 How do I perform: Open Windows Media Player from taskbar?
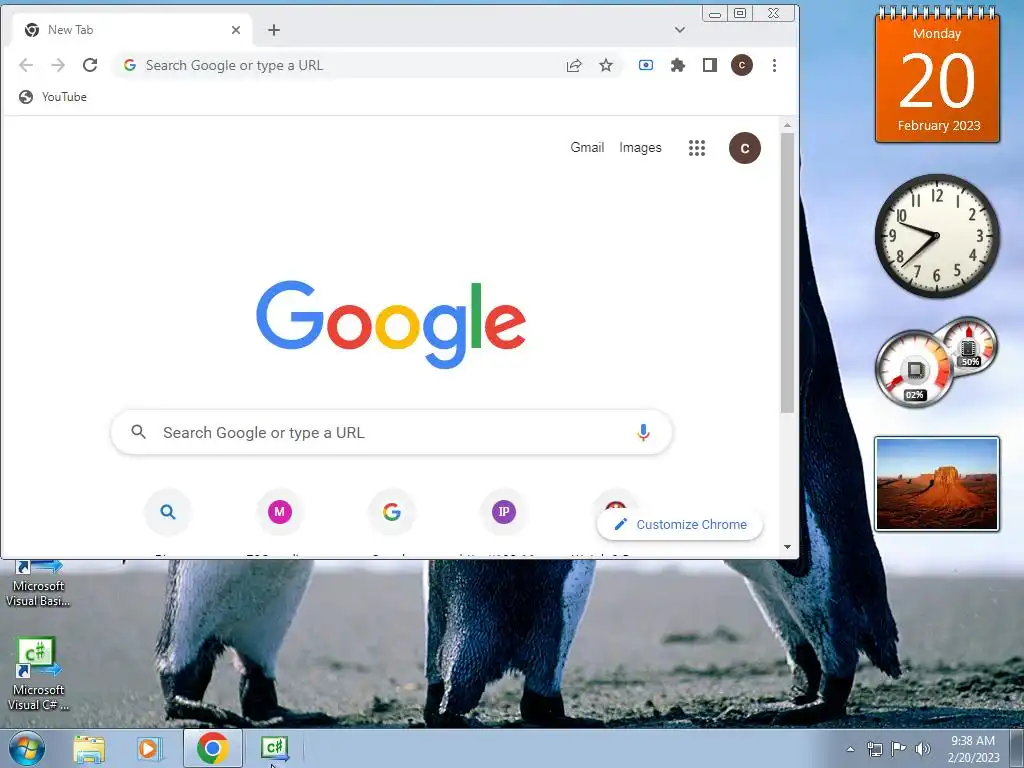(149, 749)
